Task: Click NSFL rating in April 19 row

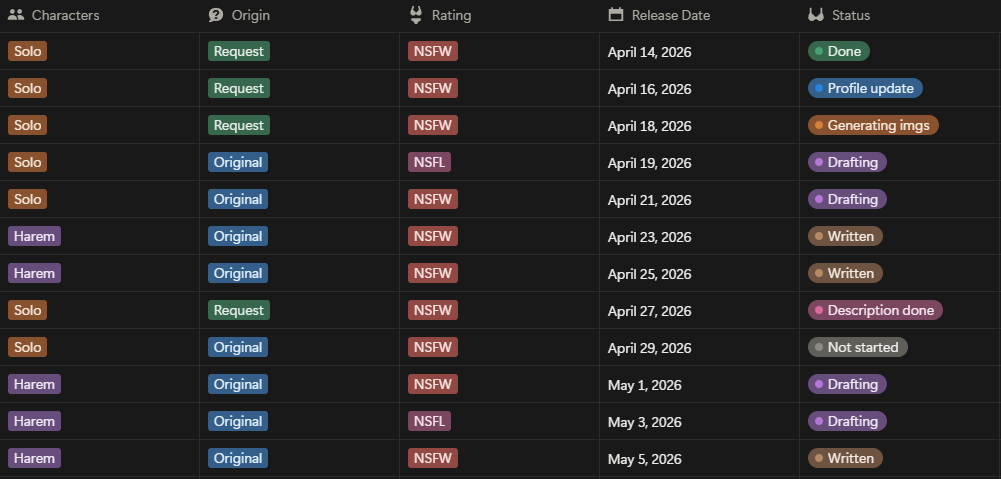Action: (x=430, y=162)
